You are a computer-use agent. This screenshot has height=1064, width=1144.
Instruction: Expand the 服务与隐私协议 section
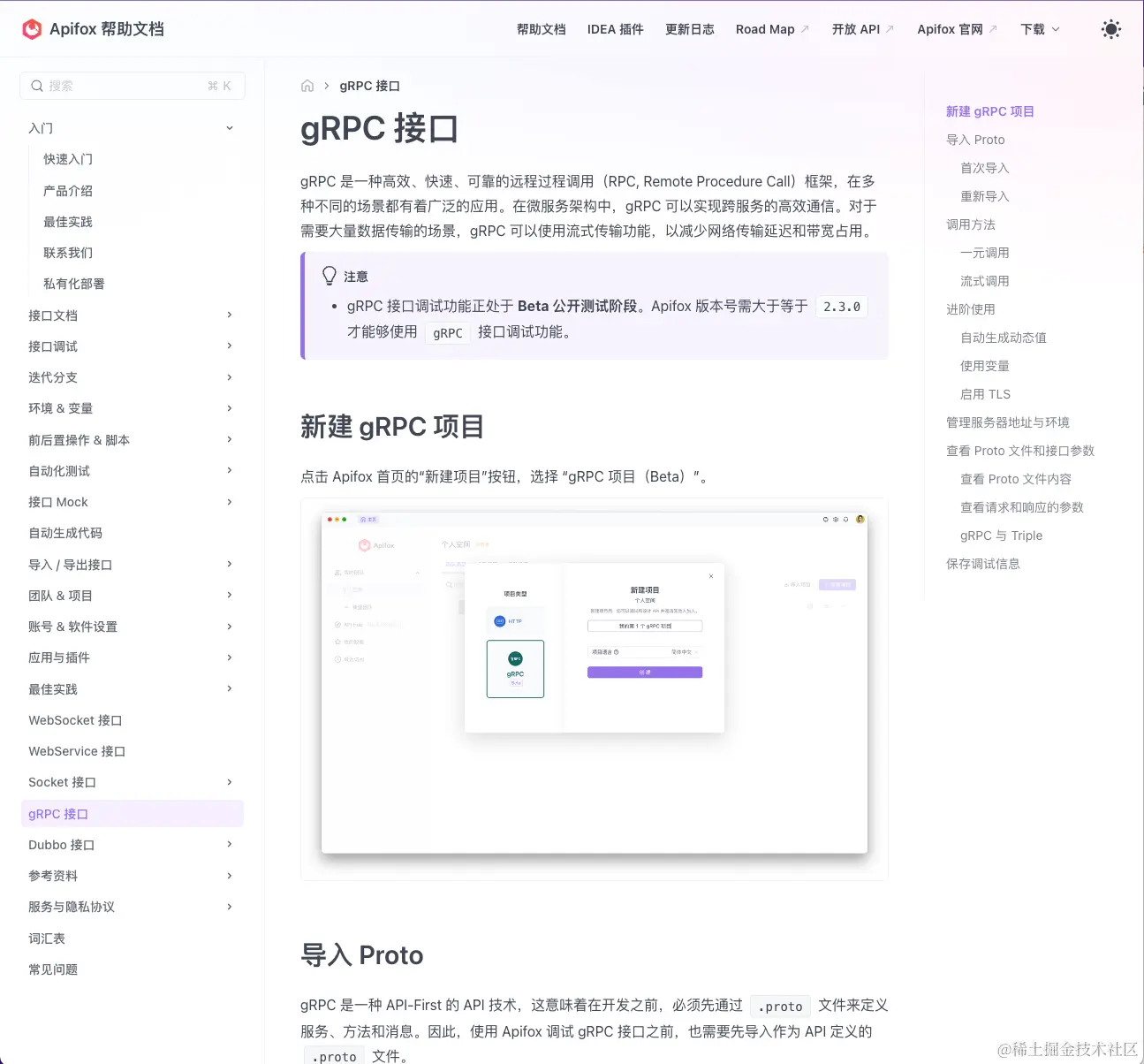click(133, 907)
